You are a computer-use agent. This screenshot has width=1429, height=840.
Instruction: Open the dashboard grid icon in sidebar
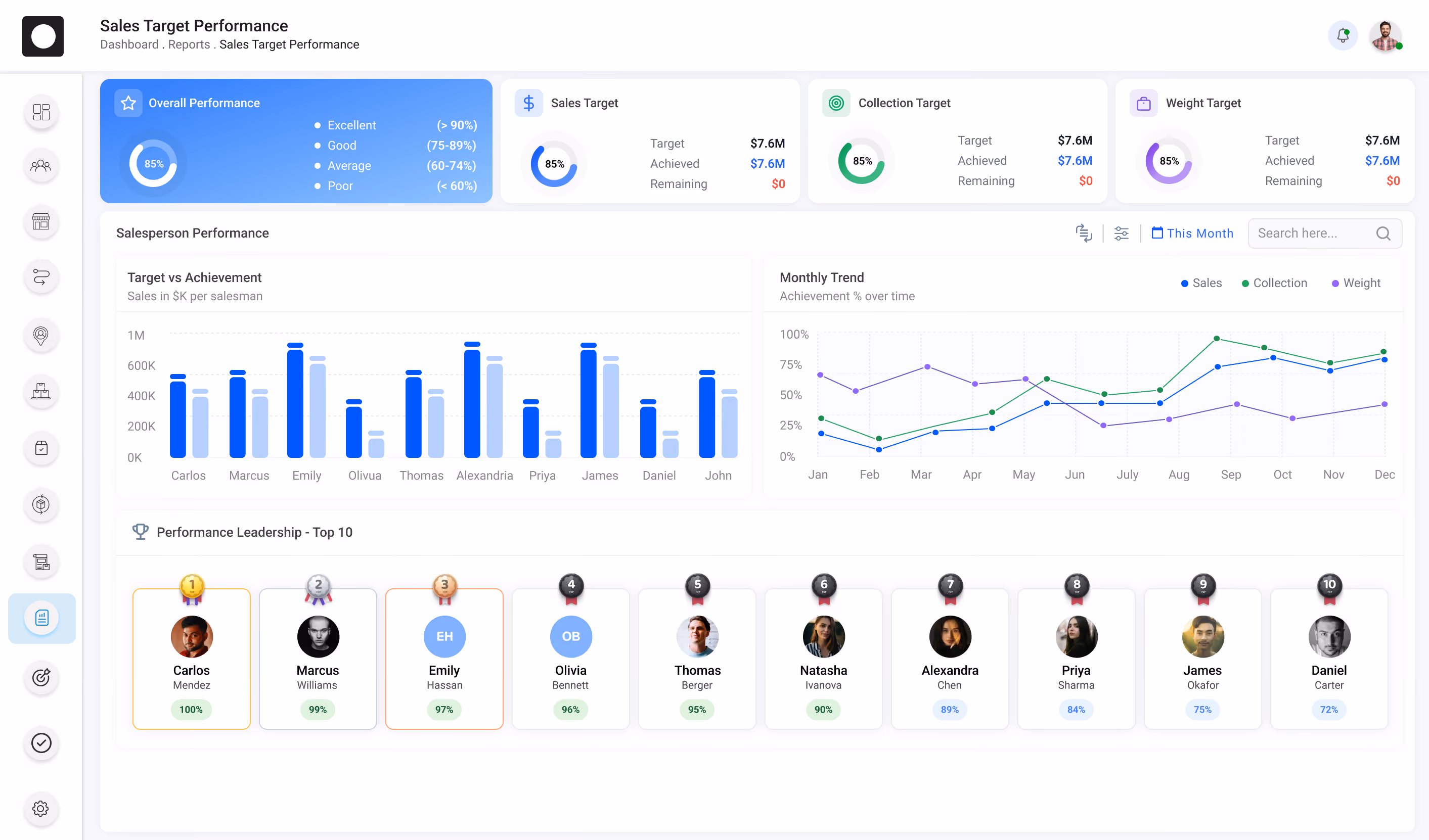(41, 112)
